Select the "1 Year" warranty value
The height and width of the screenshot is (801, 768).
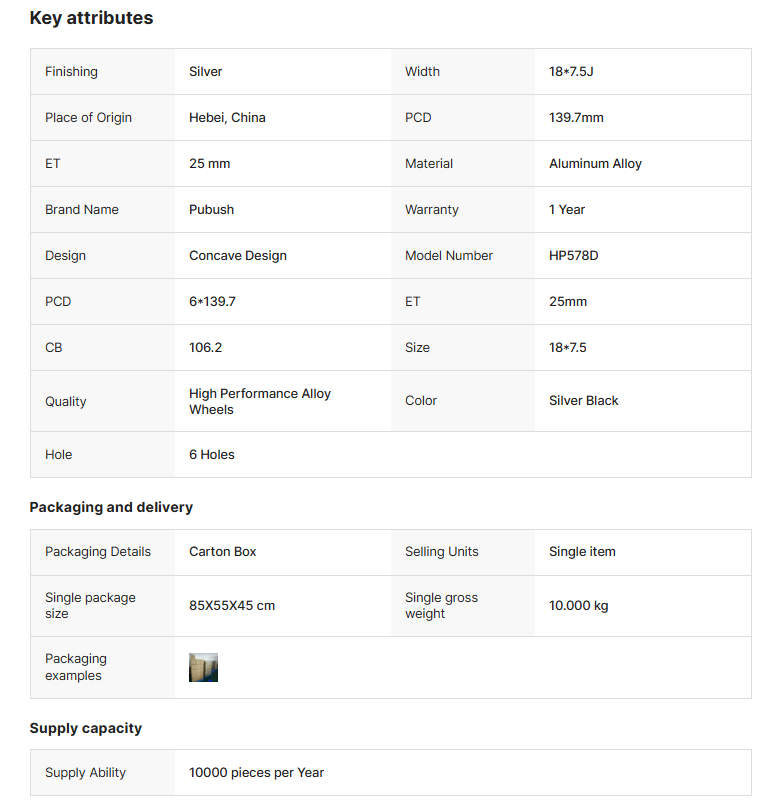[567, 210]
